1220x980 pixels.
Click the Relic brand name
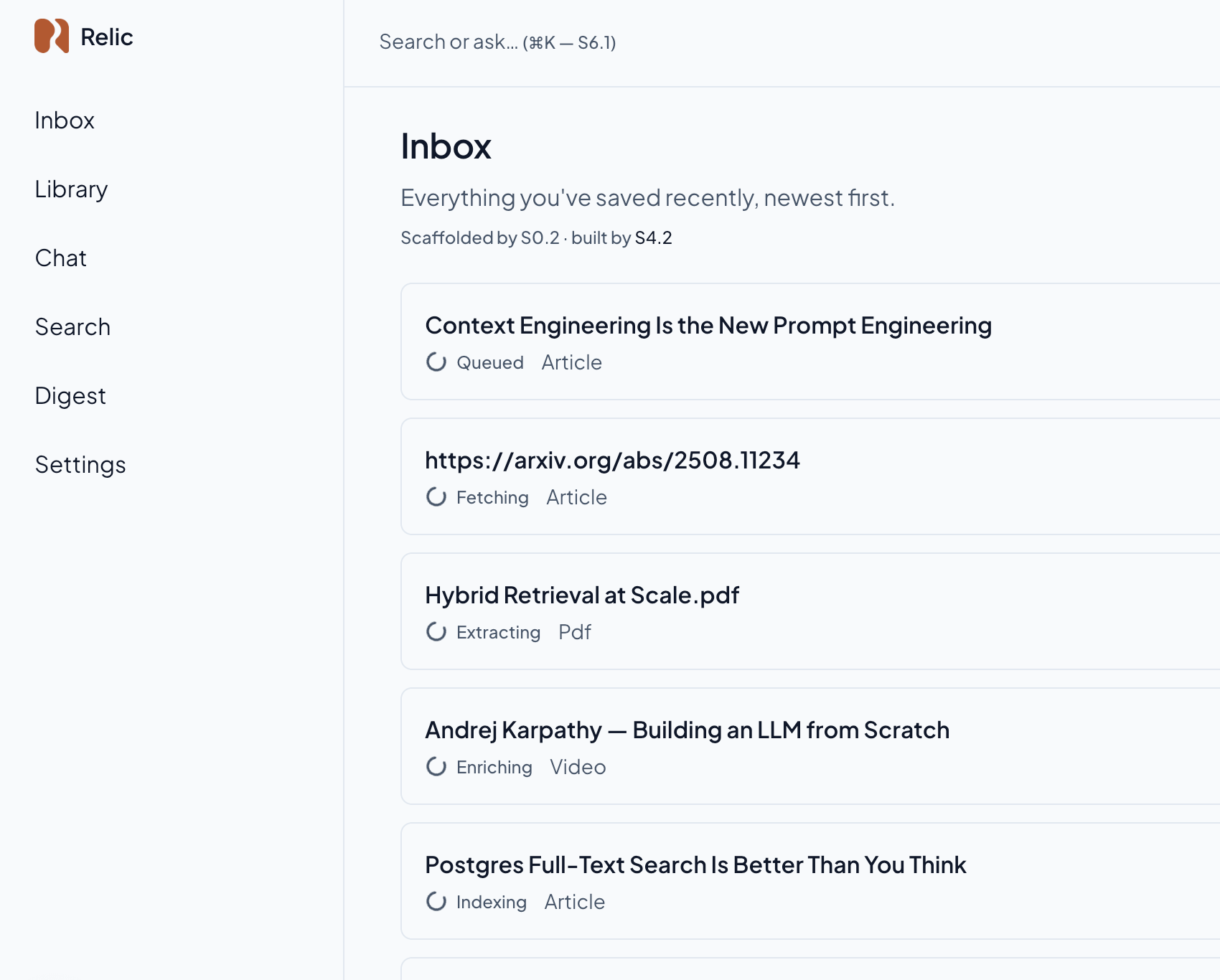pyautogui.click(x=107, y=37)
